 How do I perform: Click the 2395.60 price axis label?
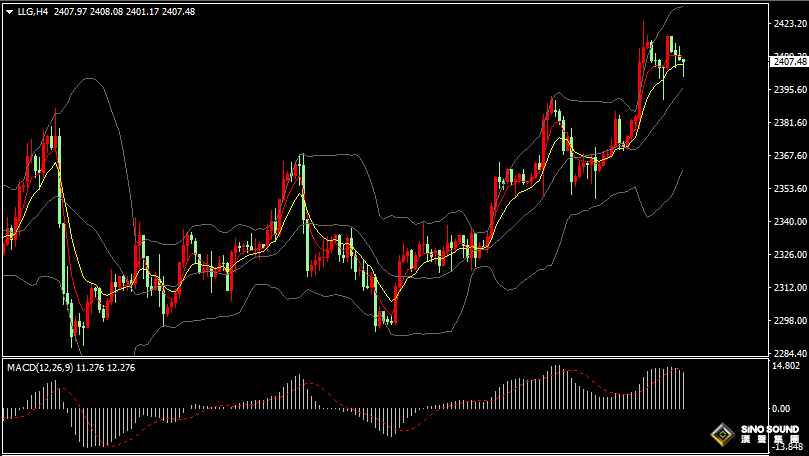click(789, 89)
